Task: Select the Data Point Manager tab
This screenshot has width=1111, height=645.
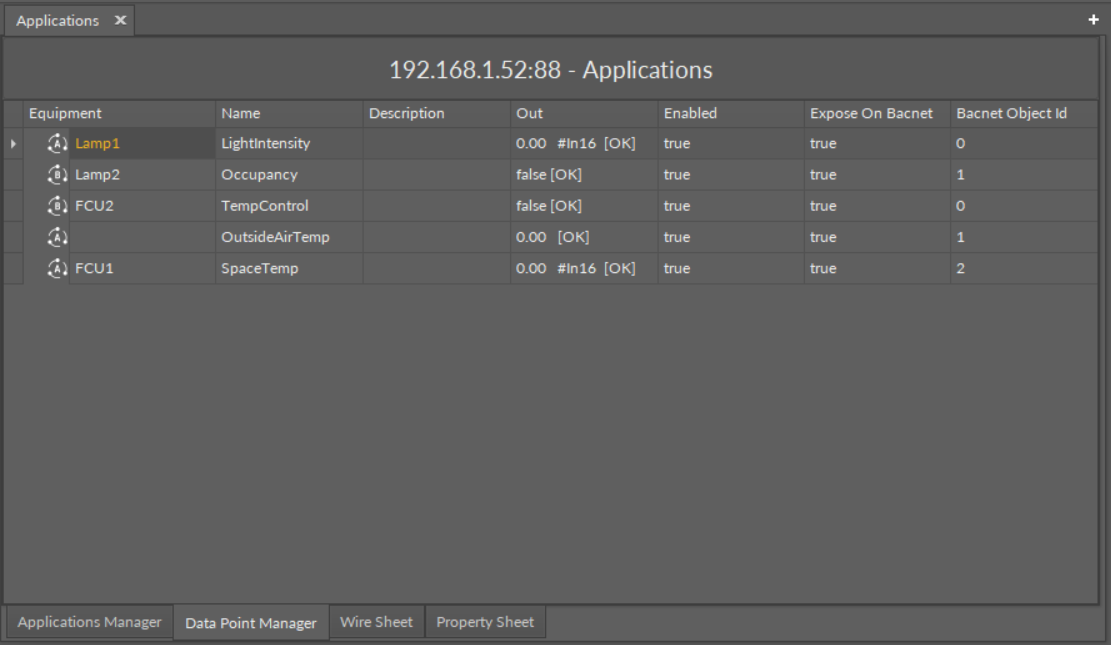Action: point(251,623)
